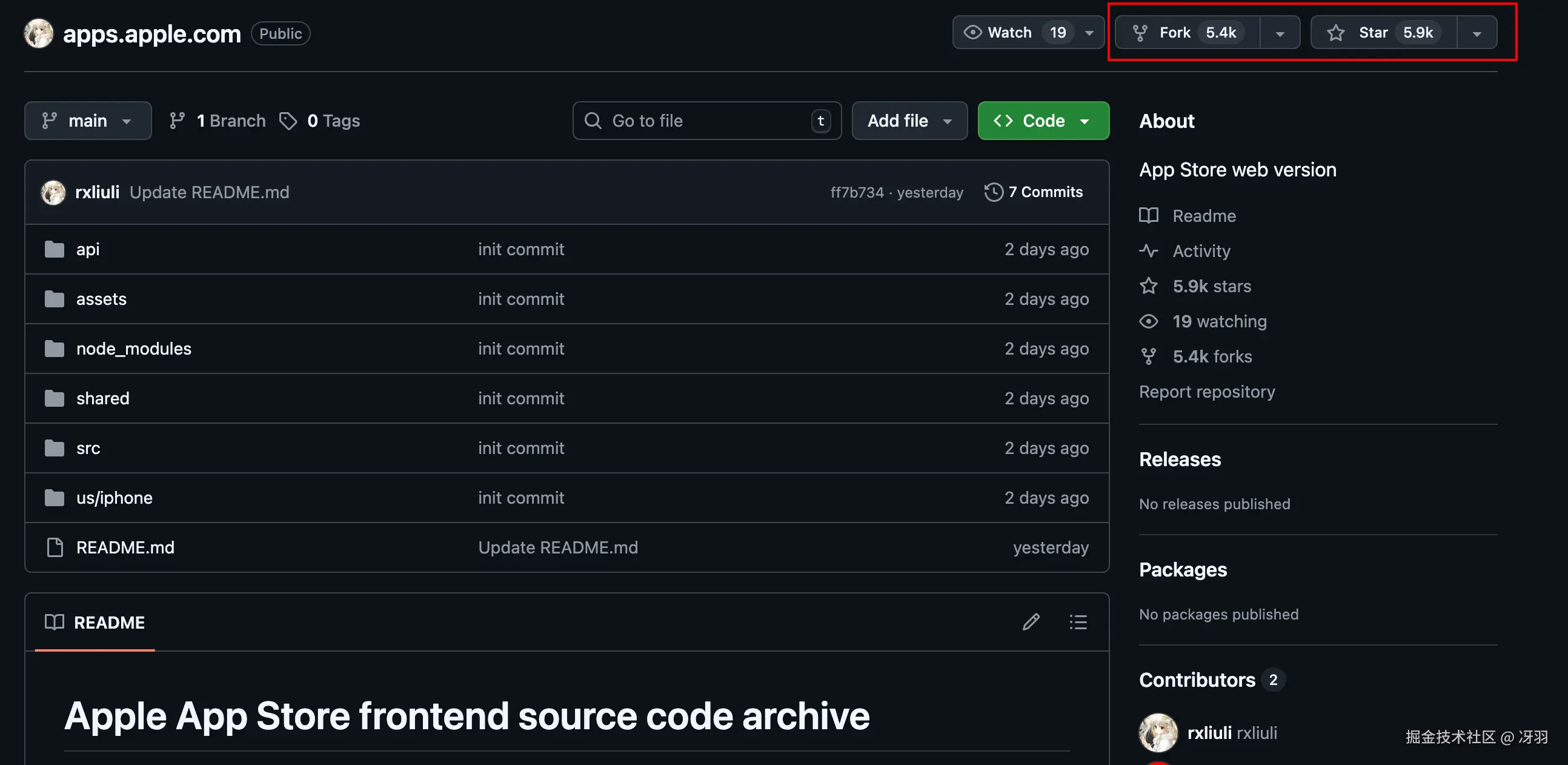Click the README.md file icon

(x=55, y=547)
